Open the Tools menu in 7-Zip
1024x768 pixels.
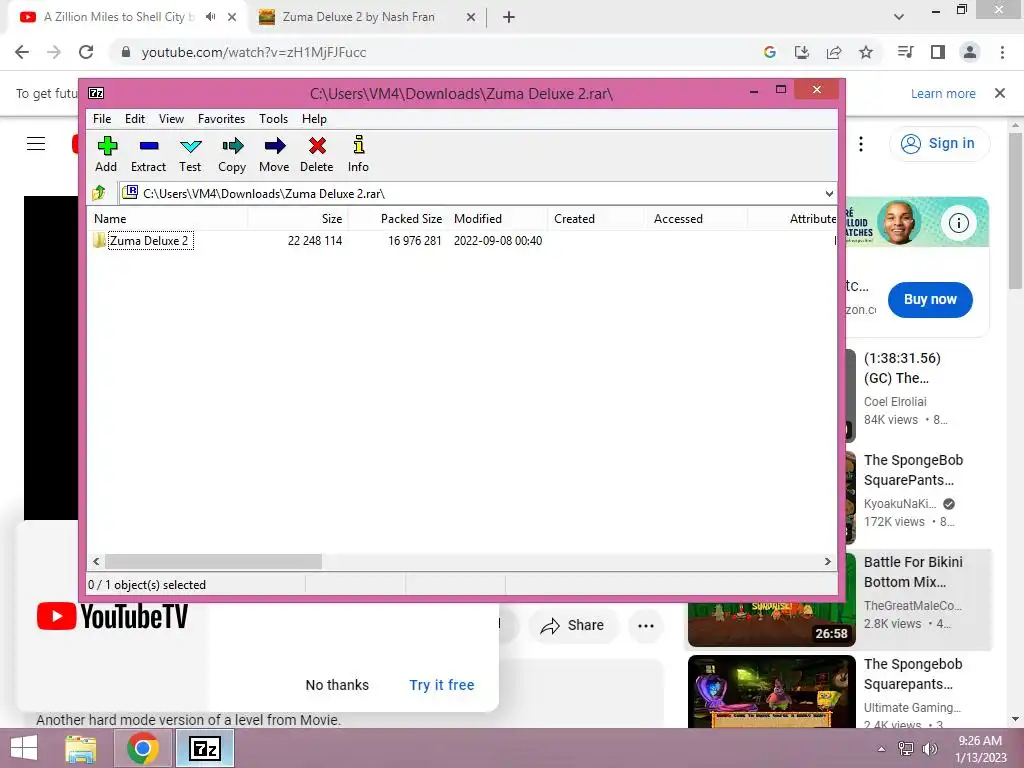[x=273, y=119]
